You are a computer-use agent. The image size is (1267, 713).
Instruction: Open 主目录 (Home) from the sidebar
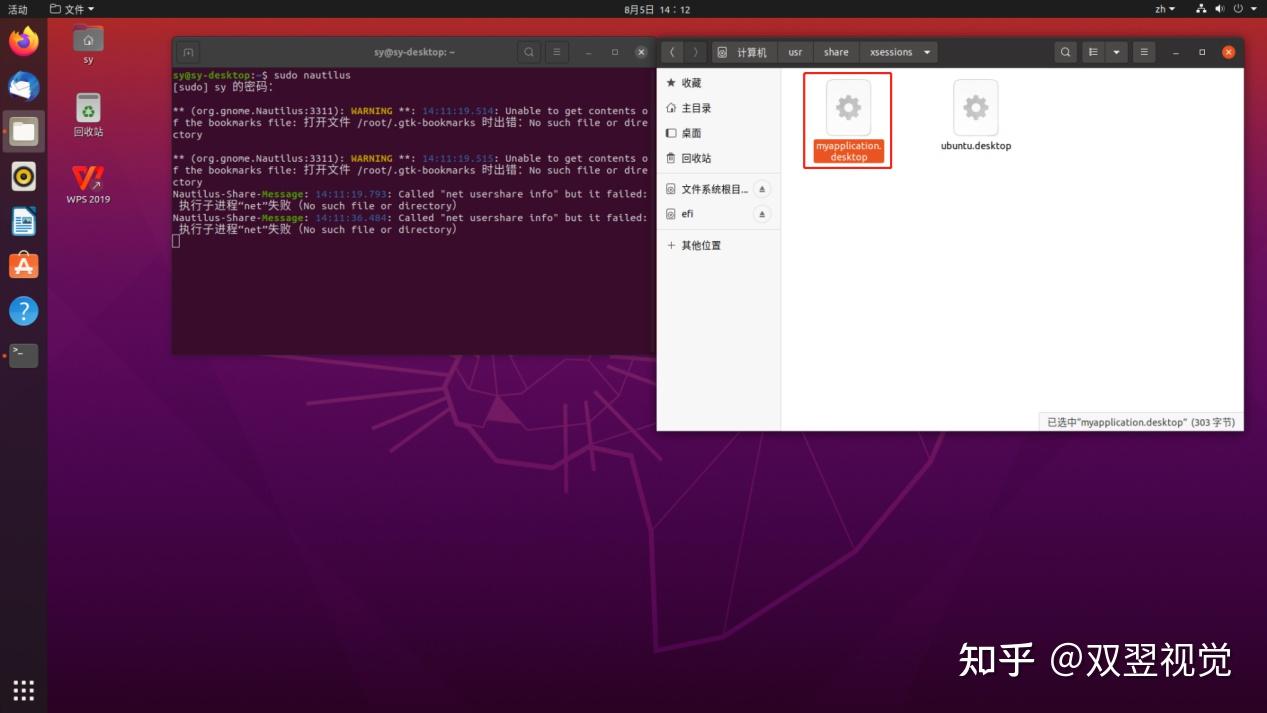[x=694, y=107]
